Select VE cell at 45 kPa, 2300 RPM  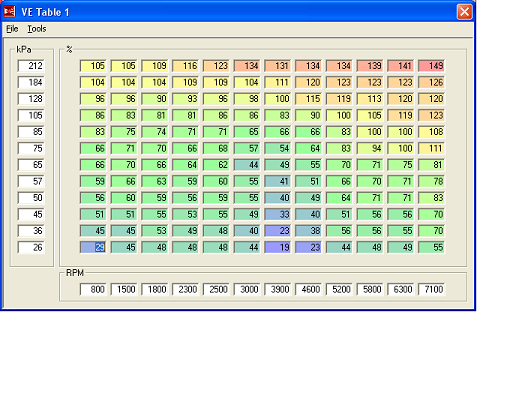pyautogui.click(x=185, y=214)
